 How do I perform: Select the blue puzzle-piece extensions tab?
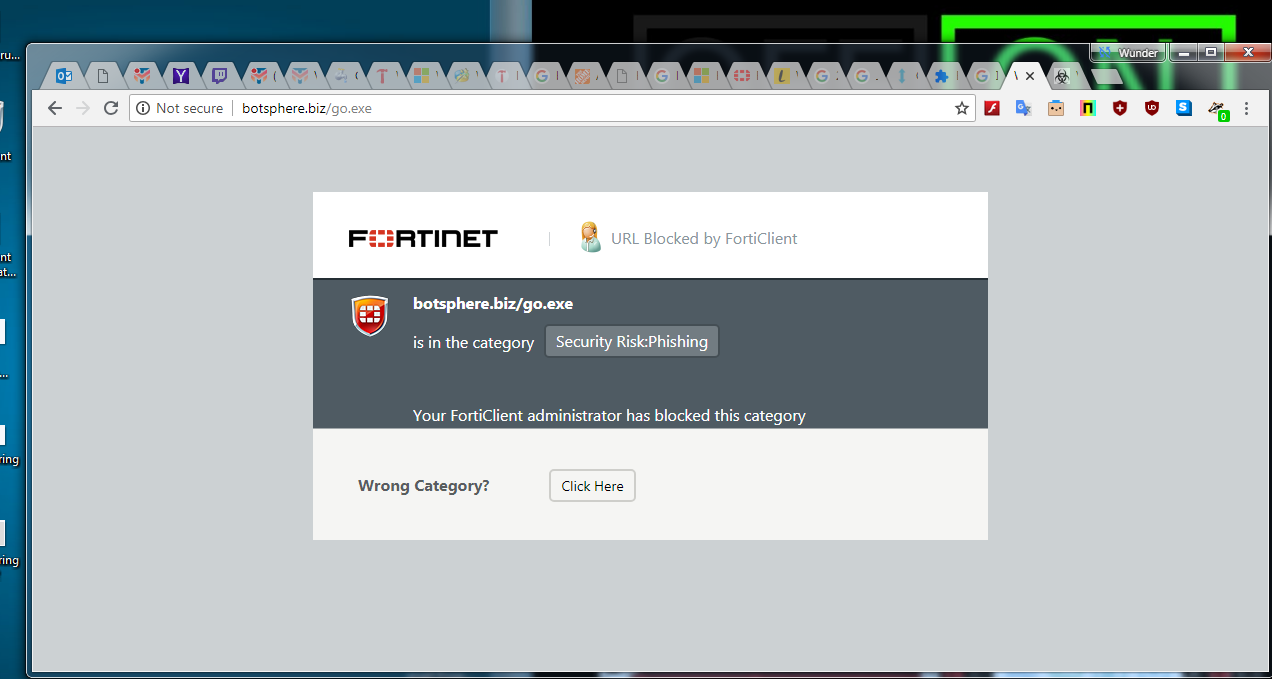point(941,75)
